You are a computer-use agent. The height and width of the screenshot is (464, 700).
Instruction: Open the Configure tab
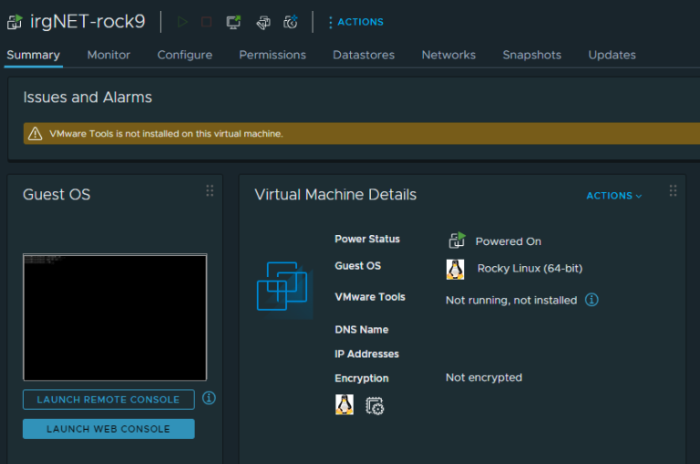(x=185, y=55)
